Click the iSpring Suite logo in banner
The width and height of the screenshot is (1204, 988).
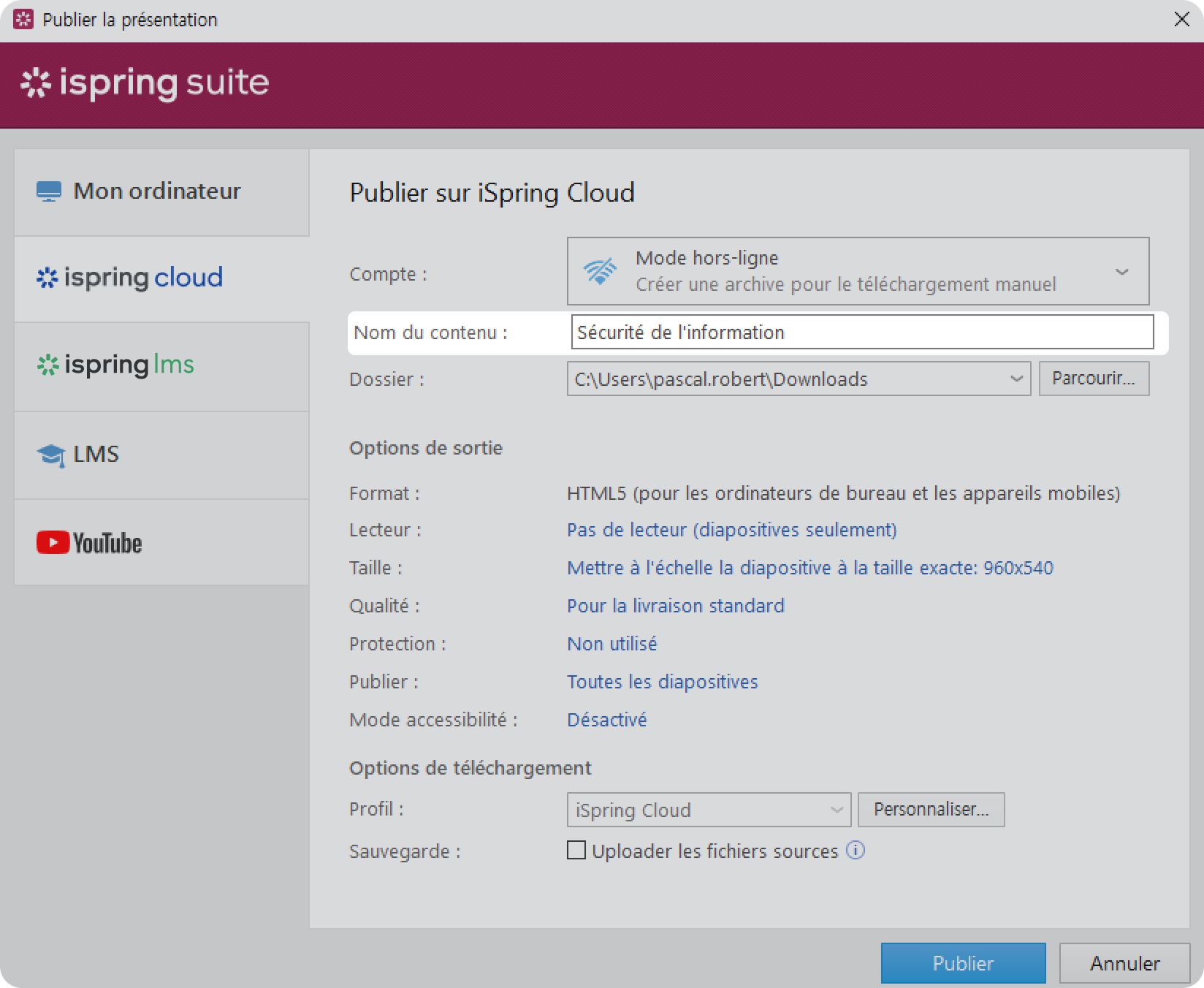click(145, 83)
